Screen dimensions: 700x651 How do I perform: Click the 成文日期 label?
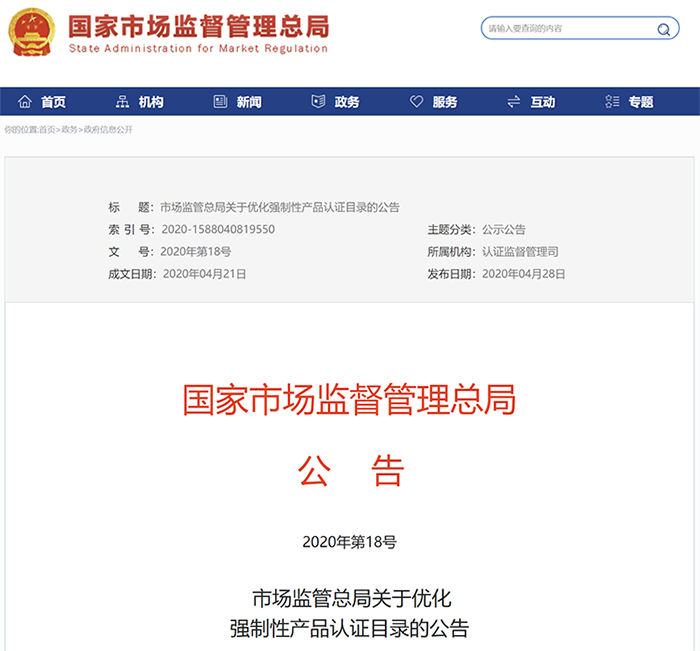[132, 274]
